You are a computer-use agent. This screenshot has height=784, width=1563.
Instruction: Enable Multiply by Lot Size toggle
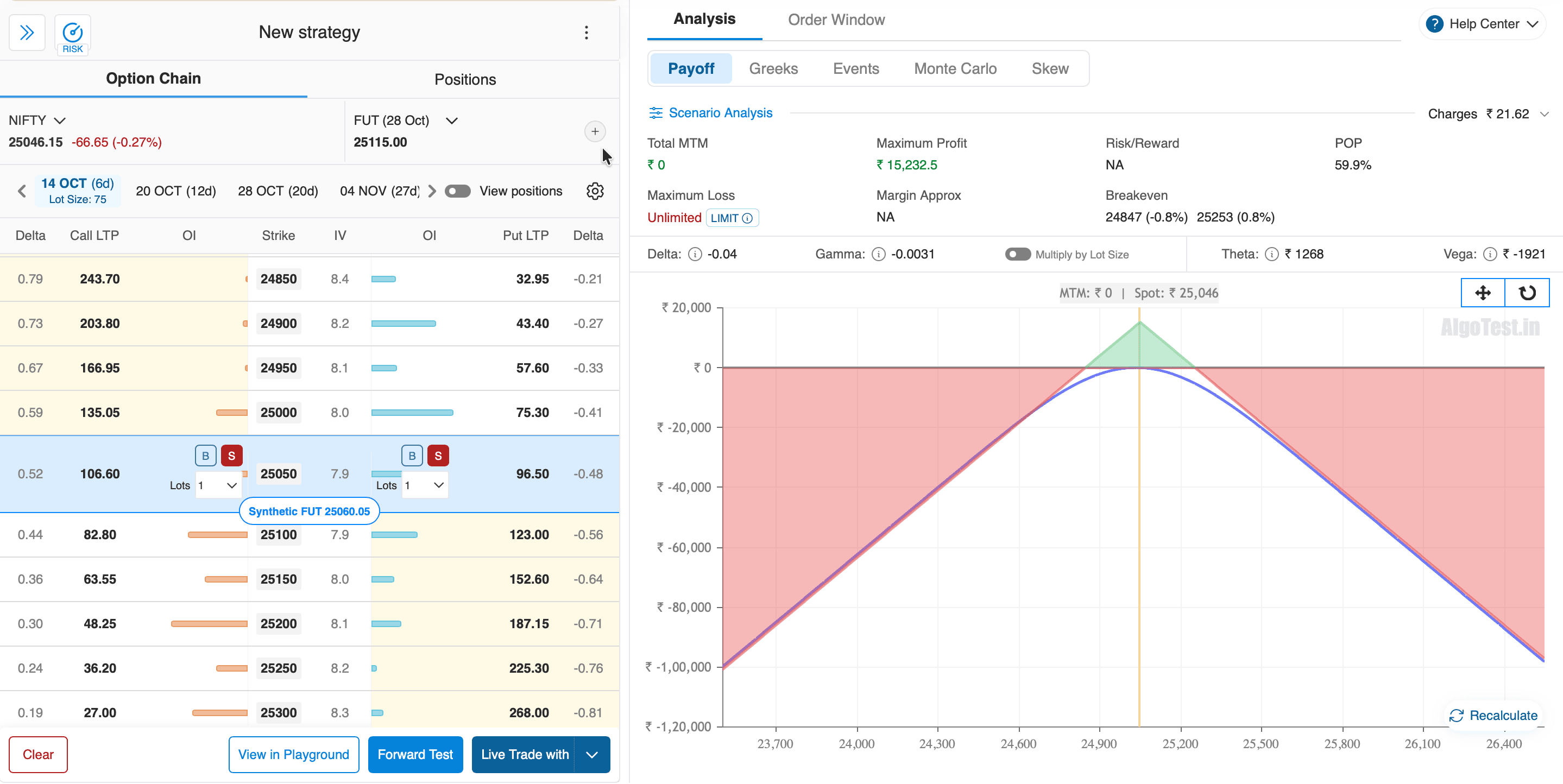tap(1018, 254)
